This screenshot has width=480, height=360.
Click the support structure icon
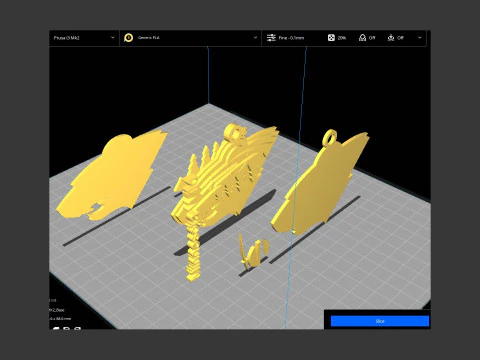pyautogui.click(x=362, y=38)
